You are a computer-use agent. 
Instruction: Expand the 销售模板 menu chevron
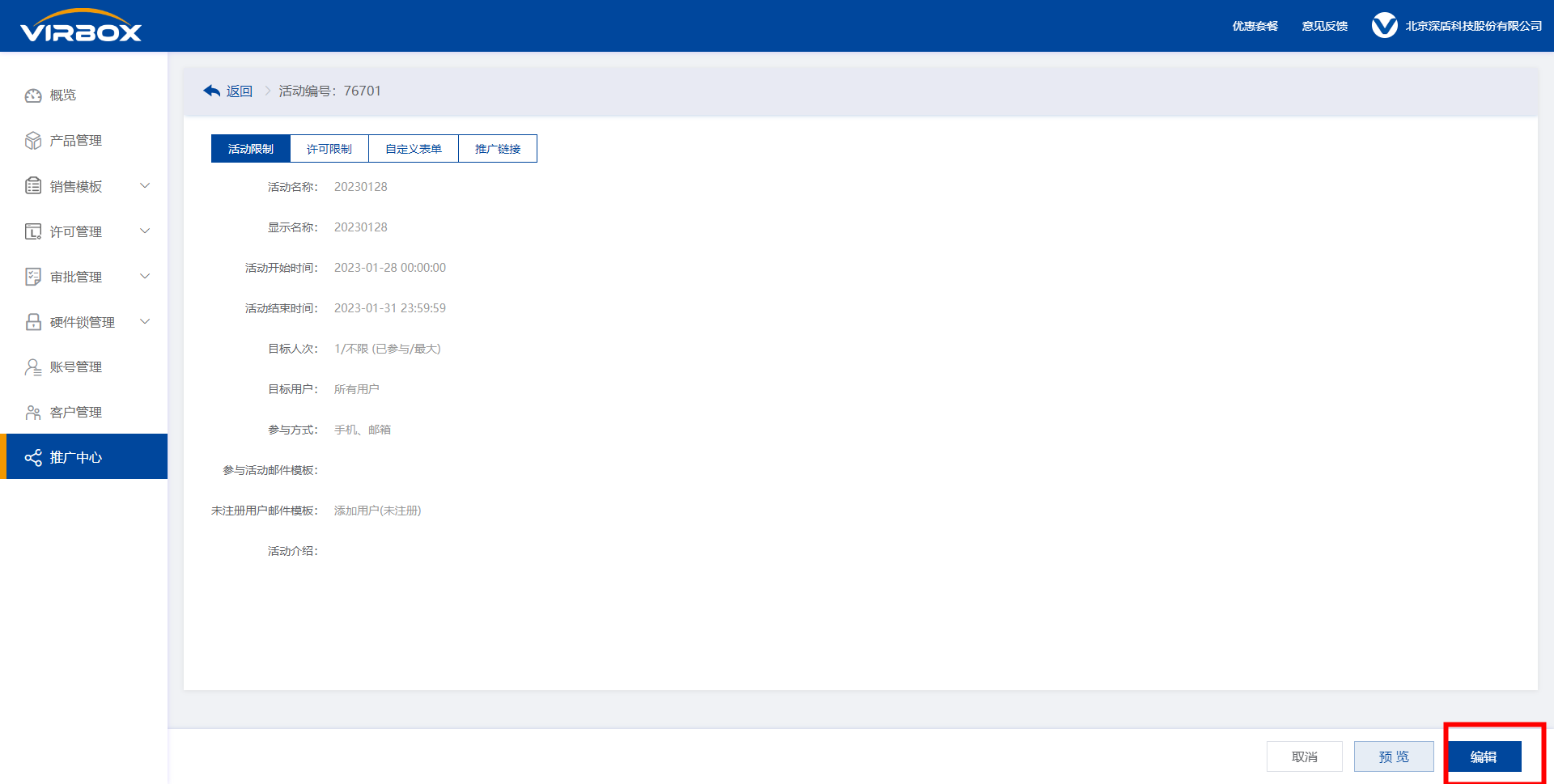[x=145, y=186]
